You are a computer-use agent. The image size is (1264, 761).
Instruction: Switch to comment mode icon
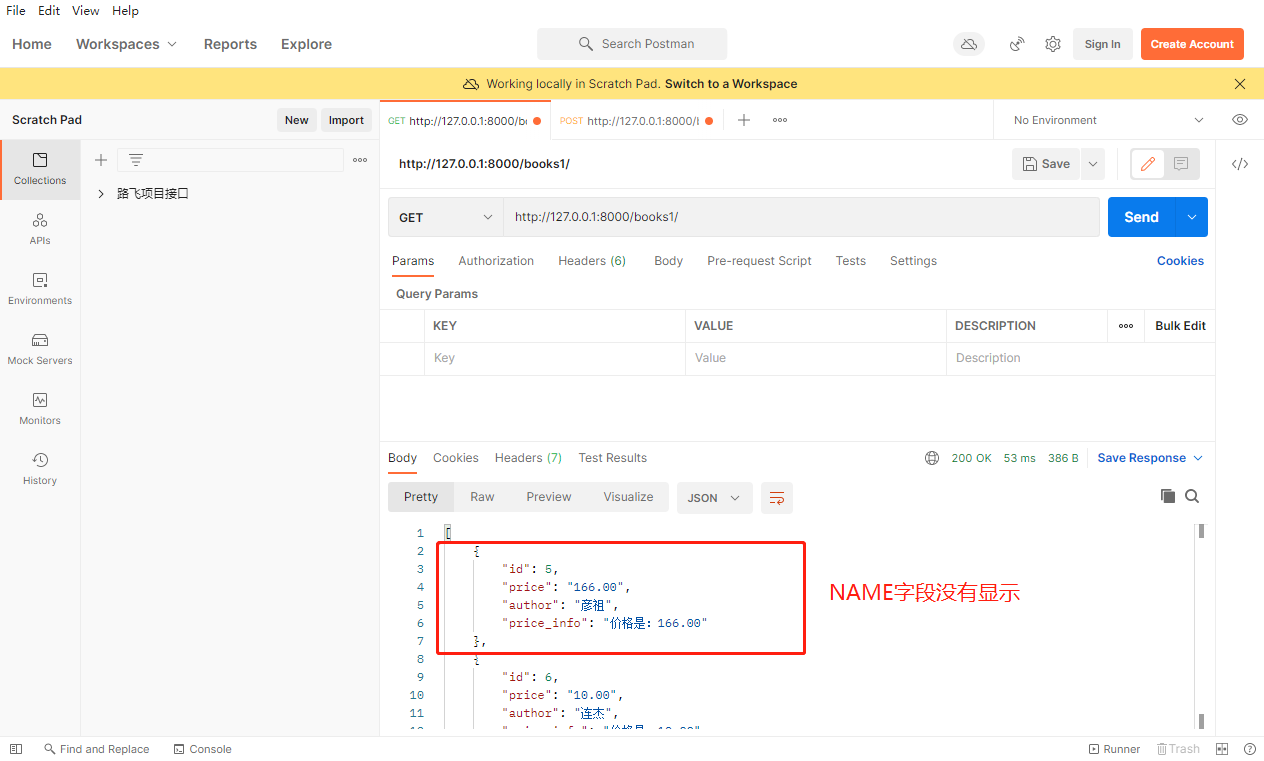pos(1181,164)
